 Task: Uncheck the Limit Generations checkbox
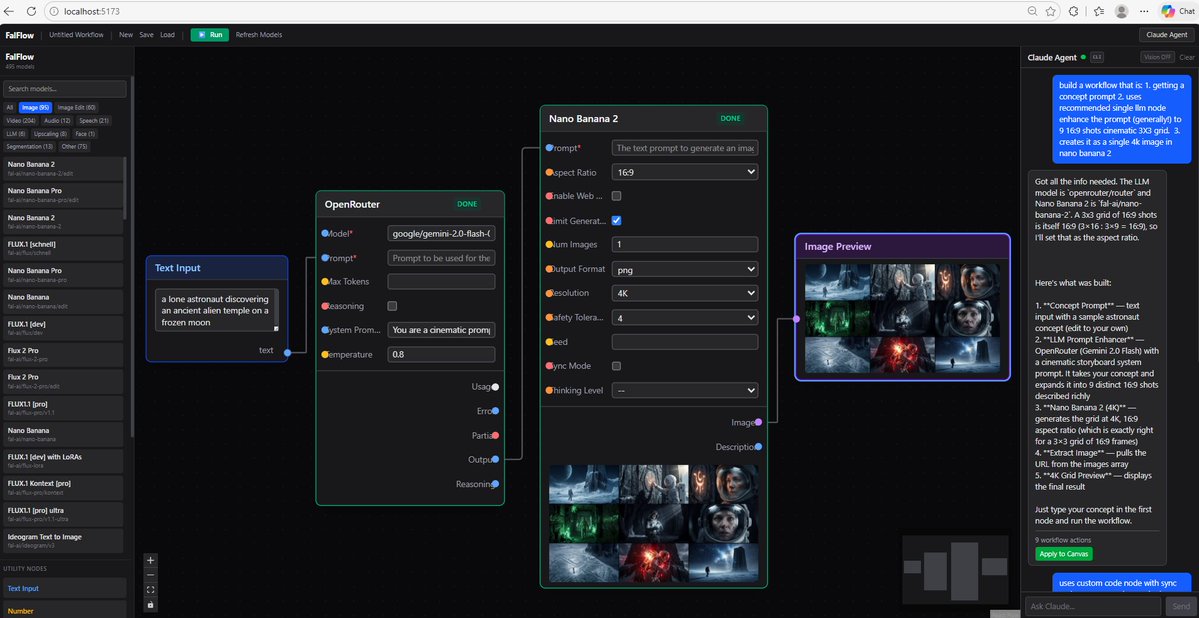pos(616,220)
